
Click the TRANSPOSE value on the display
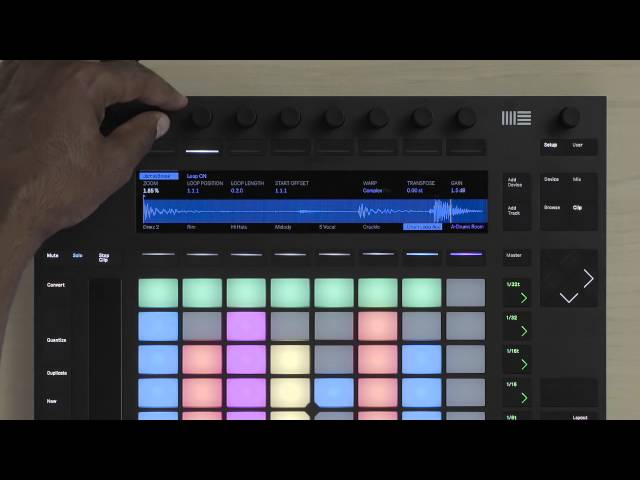[x=415, y=190]
